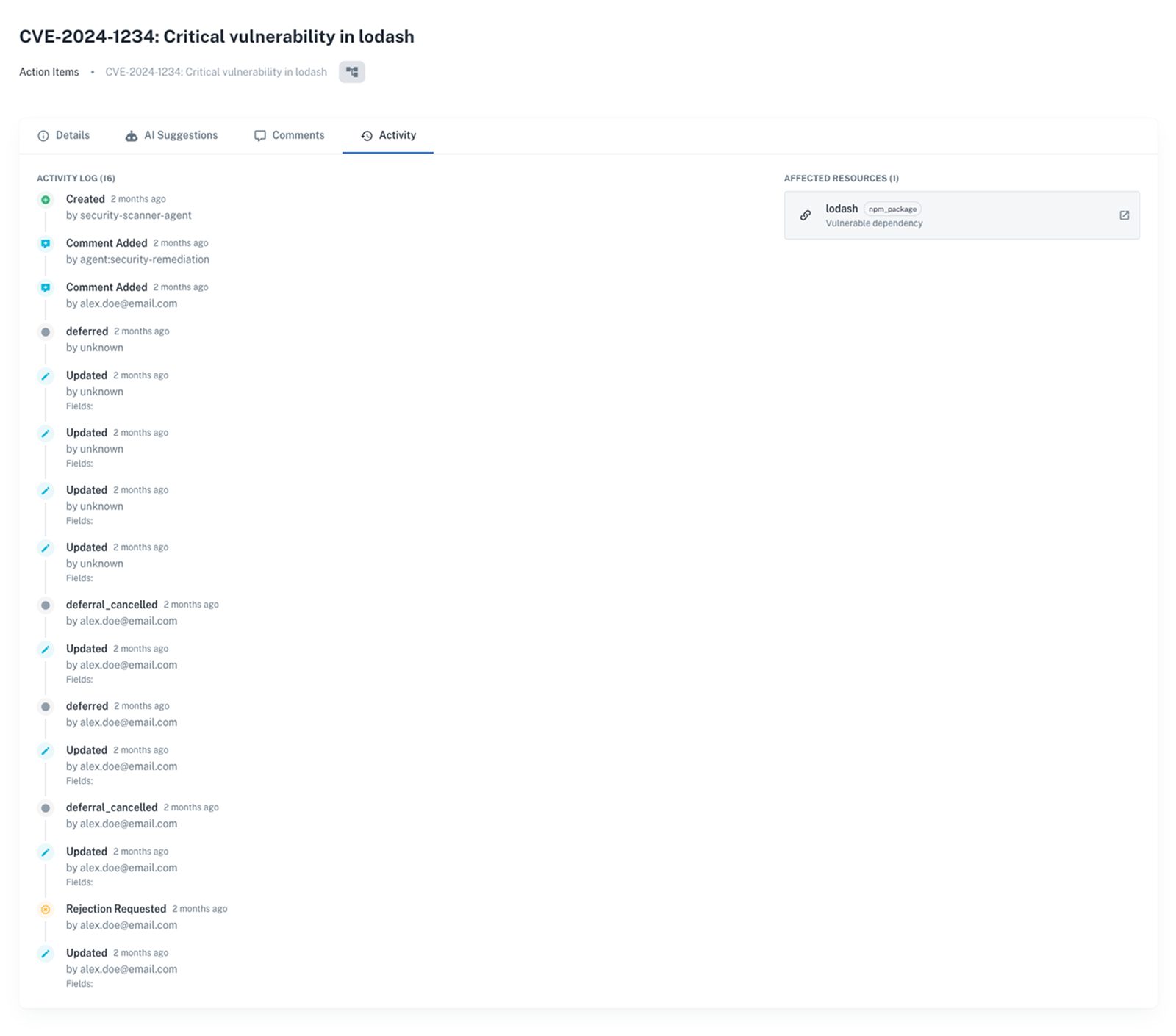Open the lodash resource via external link icon

(1125, 215)
